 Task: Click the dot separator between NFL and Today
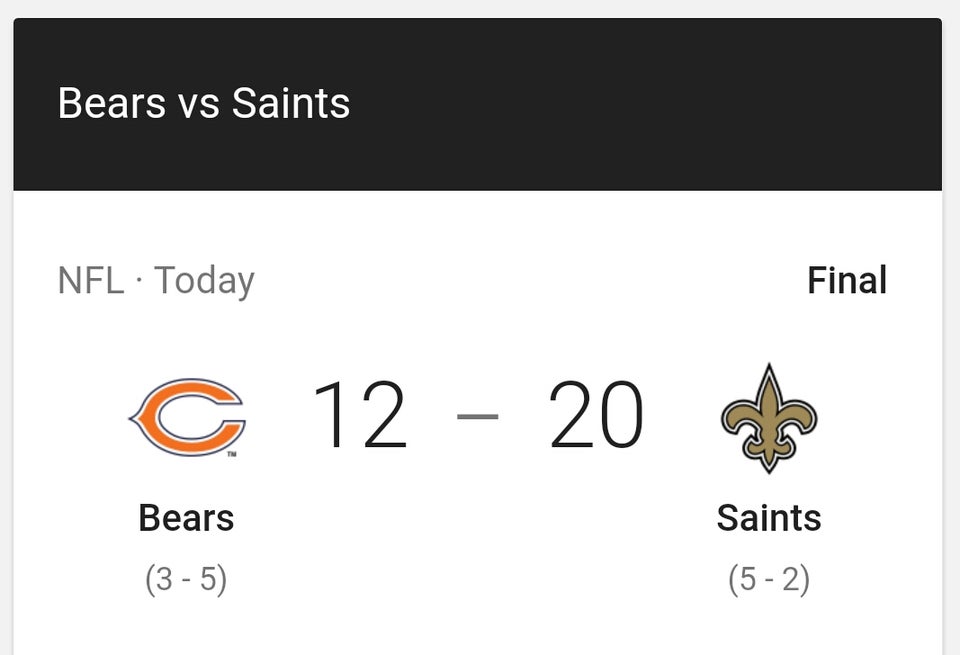[x=139, y=281]
